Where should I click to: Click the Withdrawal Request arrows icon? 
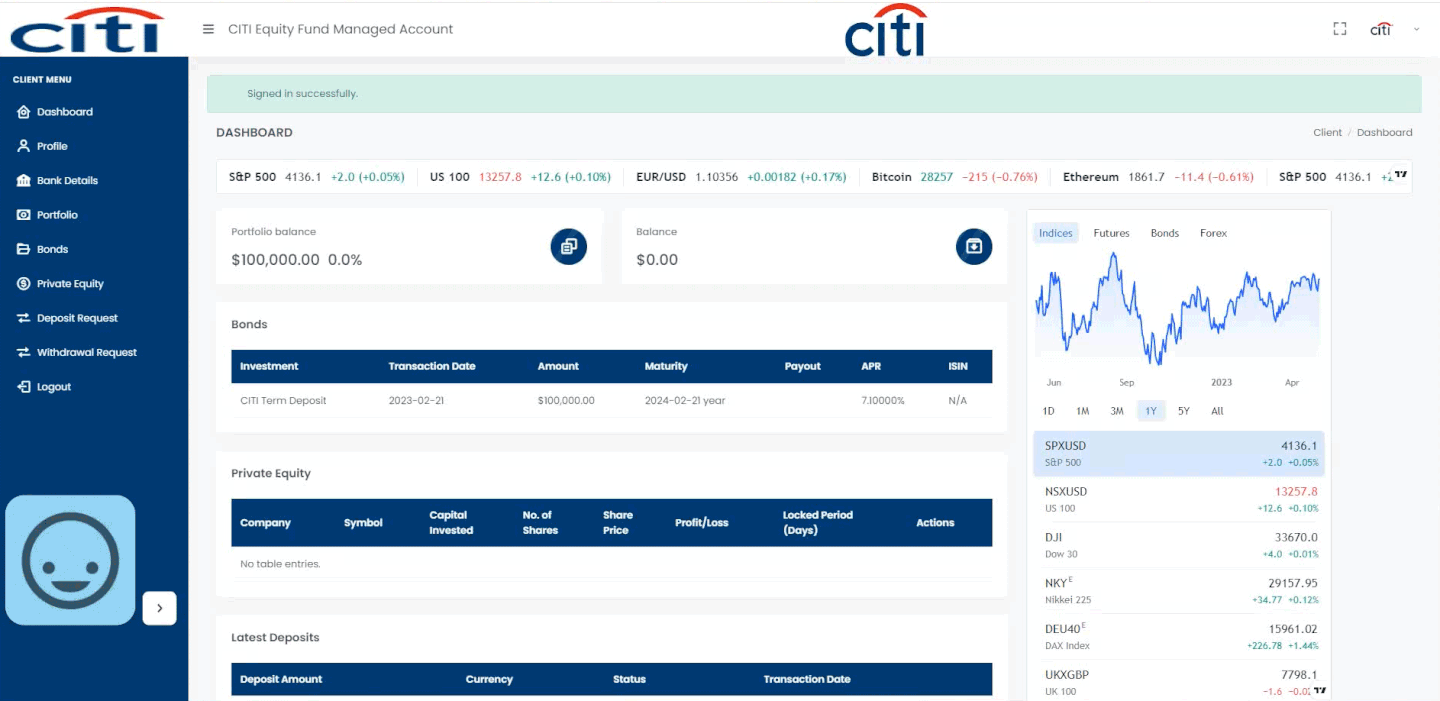pos(24,353)
